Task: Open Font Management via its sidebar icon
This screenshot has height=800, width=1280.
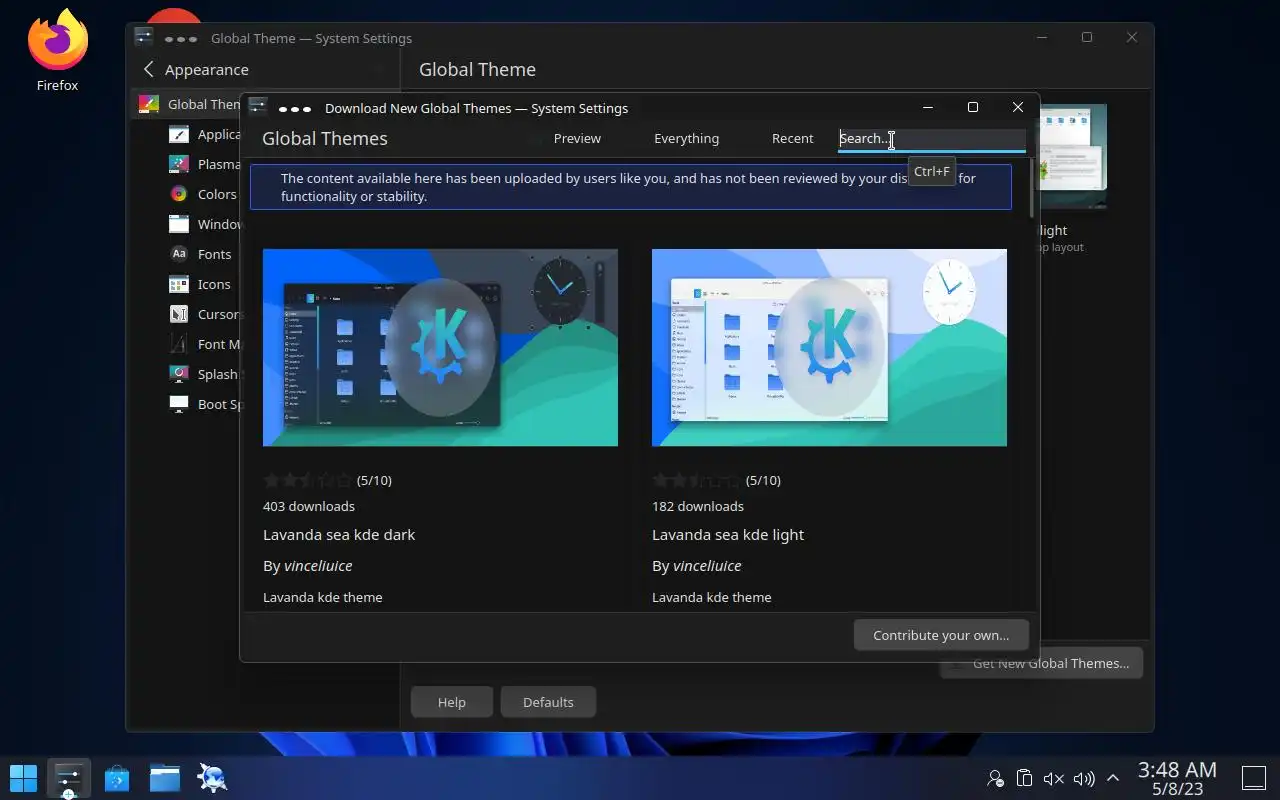Action: (179, 344)
